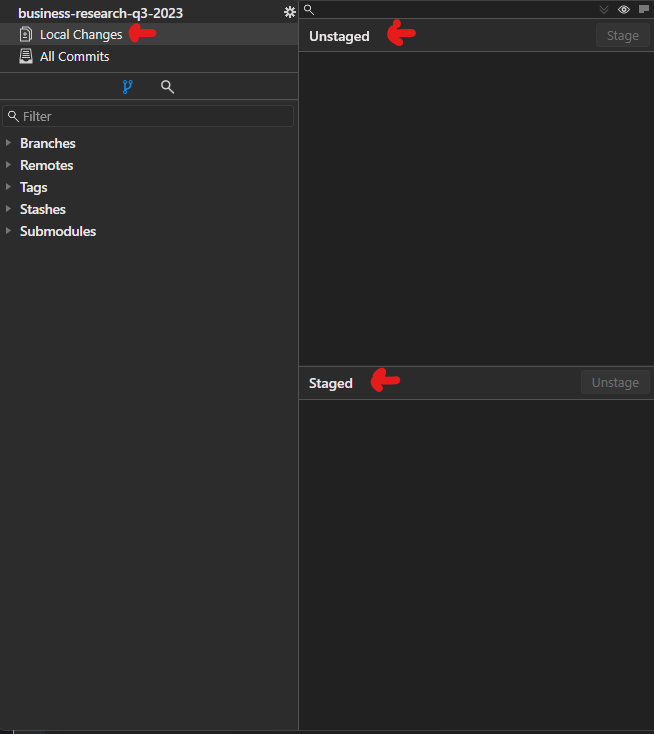Open sidebar search magnifier tab

168,87
